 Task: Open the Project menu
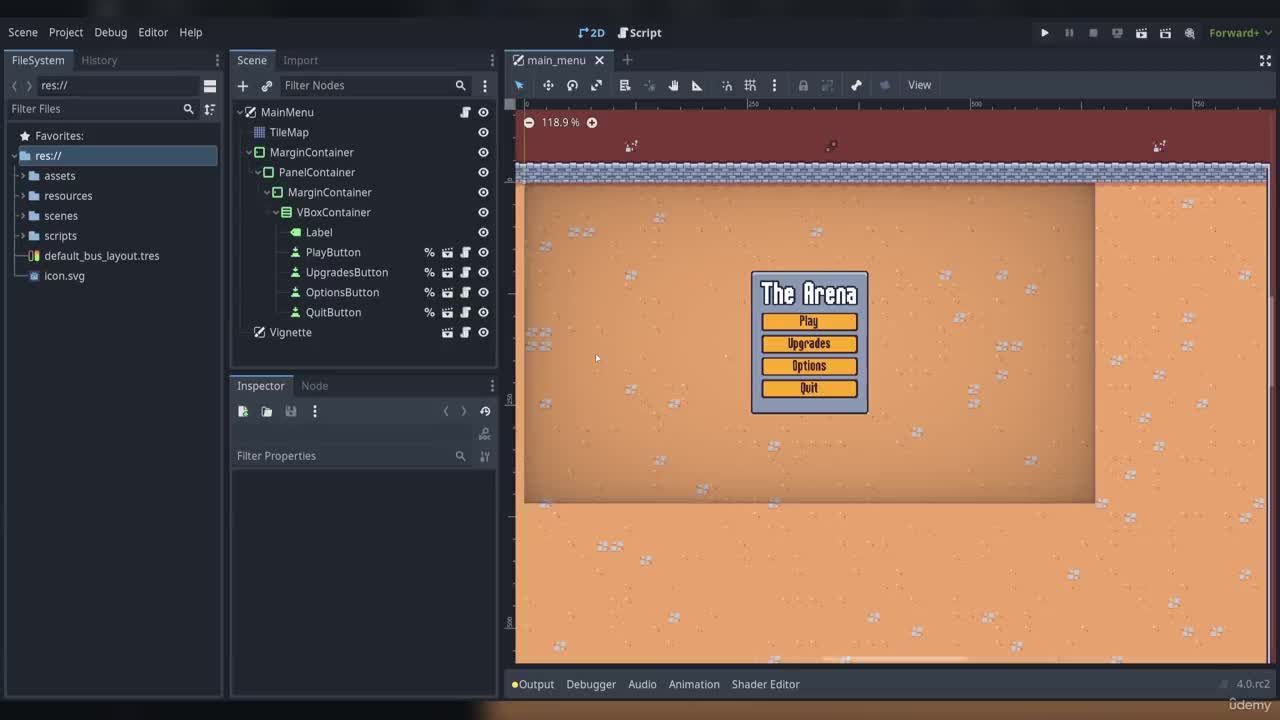point(66,33)
